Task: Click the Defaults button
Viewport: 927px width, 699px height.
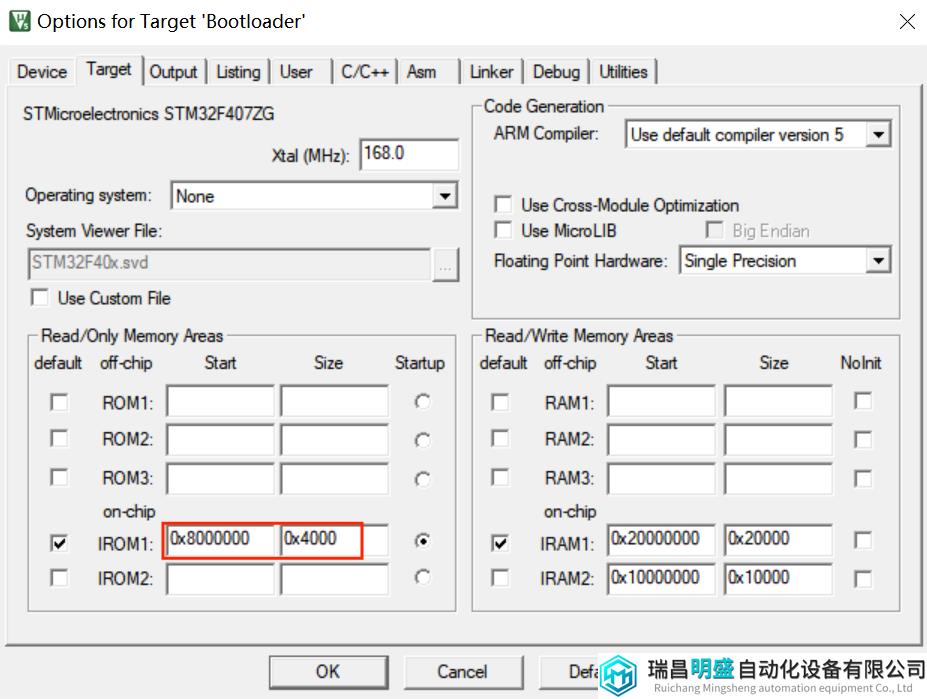Action: (569, 672)
